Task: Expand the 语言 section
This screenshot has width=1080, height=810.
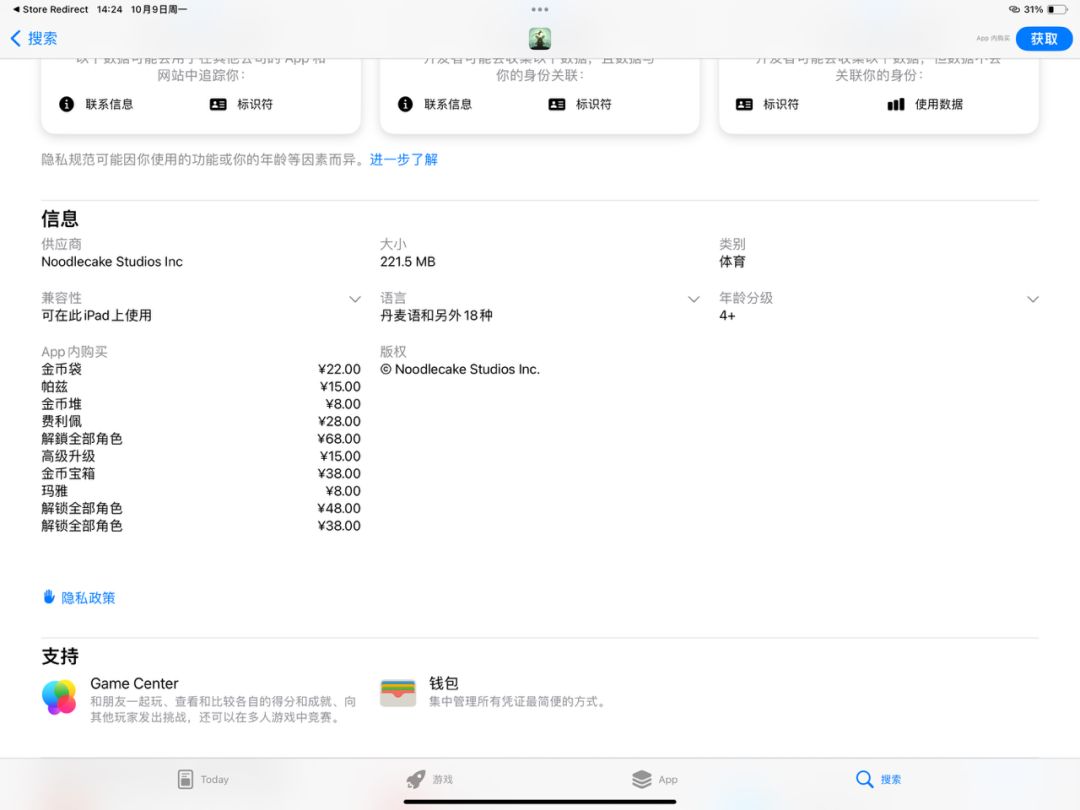Action: coord(694,299)
